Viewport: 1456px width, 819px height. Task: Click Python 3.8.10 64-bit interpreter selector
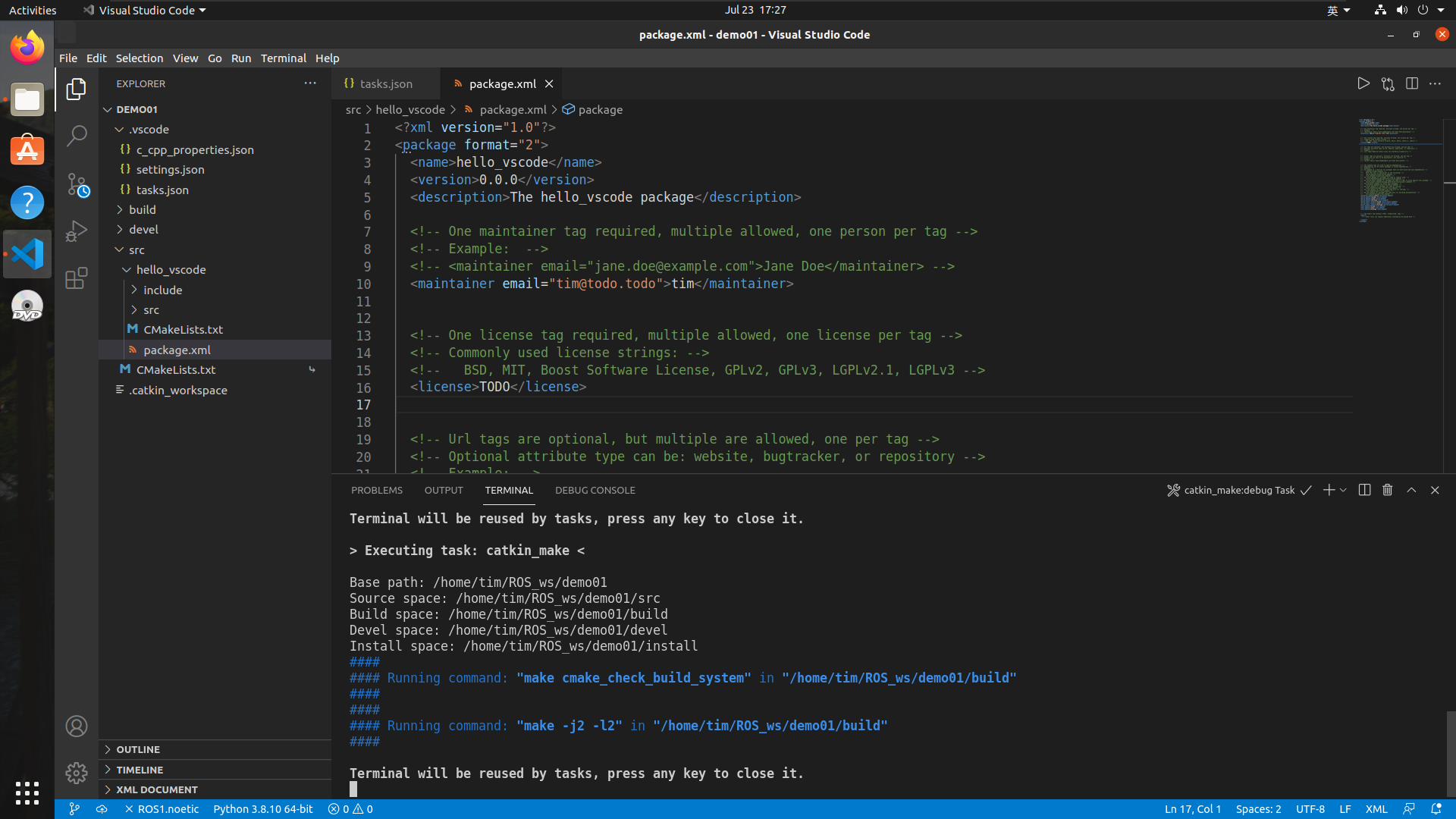[262, 809]
